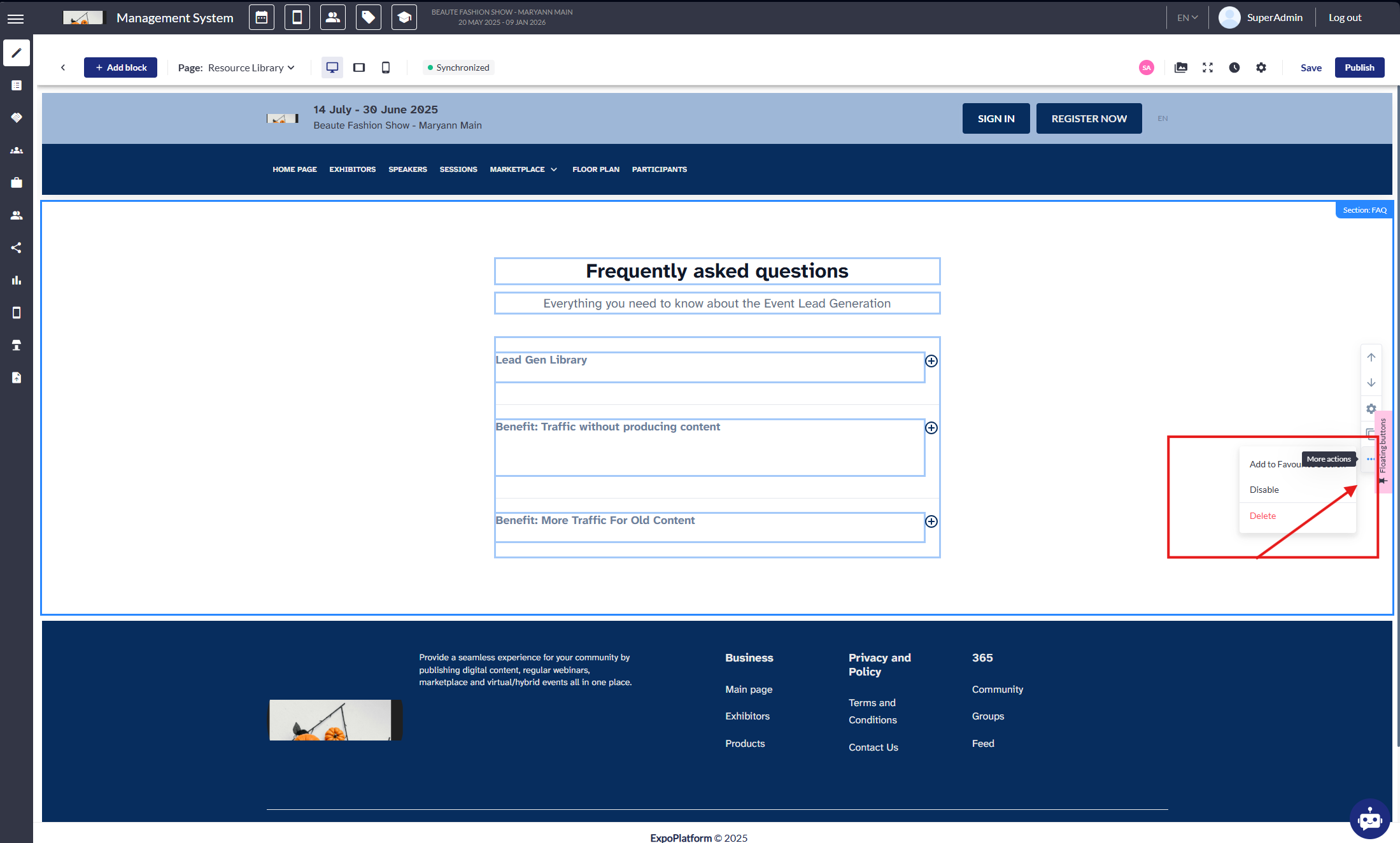1400x843 pixels.
Task: Open the Products footer link
Action: tap(745, 744)
